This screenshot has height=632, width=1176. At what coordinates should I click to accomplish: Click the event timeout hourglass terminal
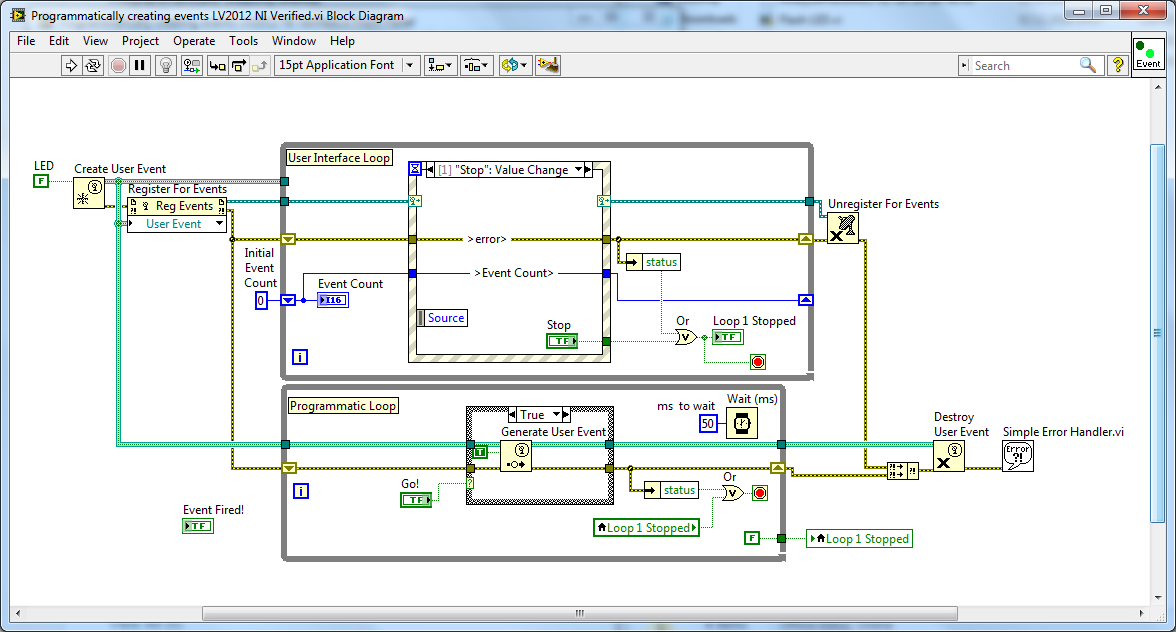tap(415, 169)
